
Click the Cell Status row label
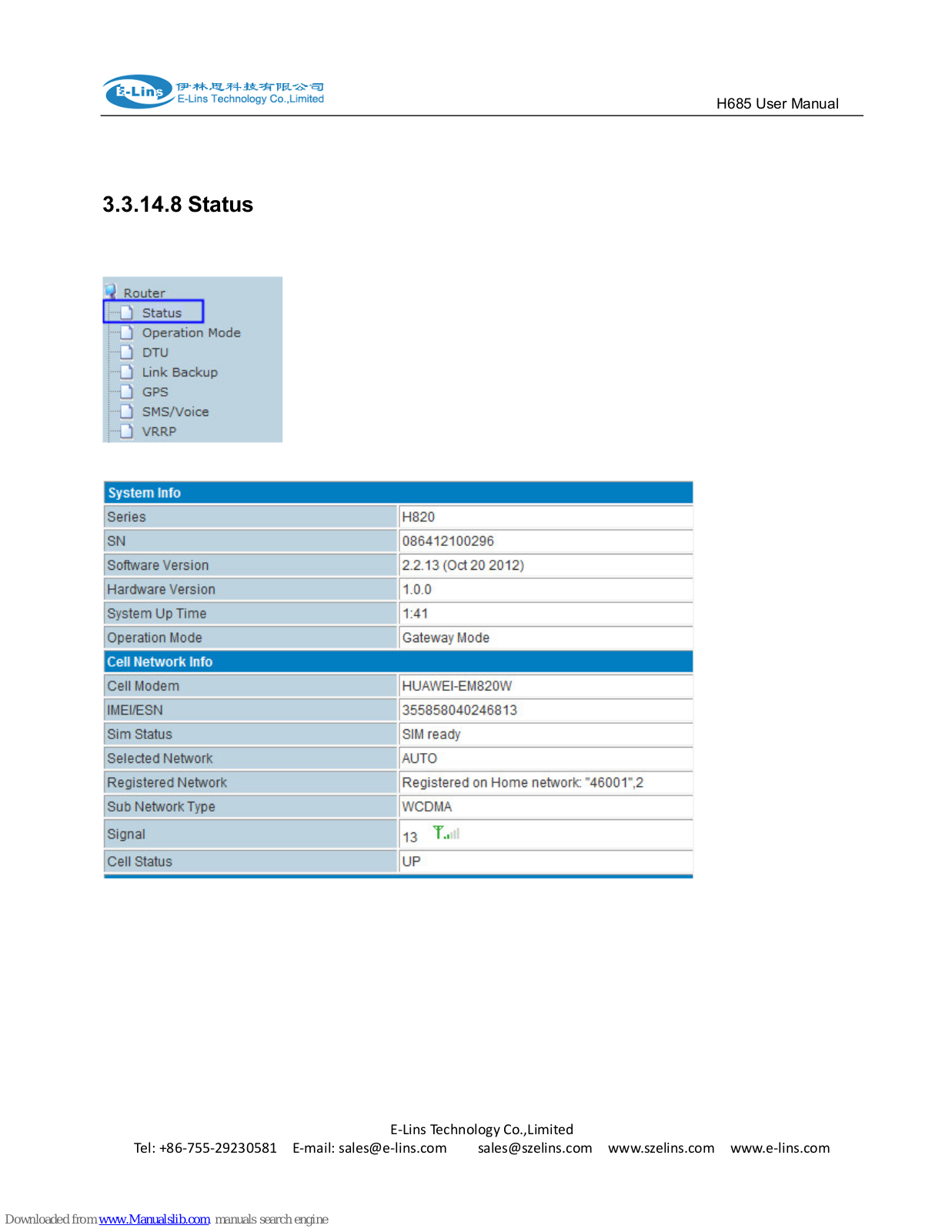[139, 862]
